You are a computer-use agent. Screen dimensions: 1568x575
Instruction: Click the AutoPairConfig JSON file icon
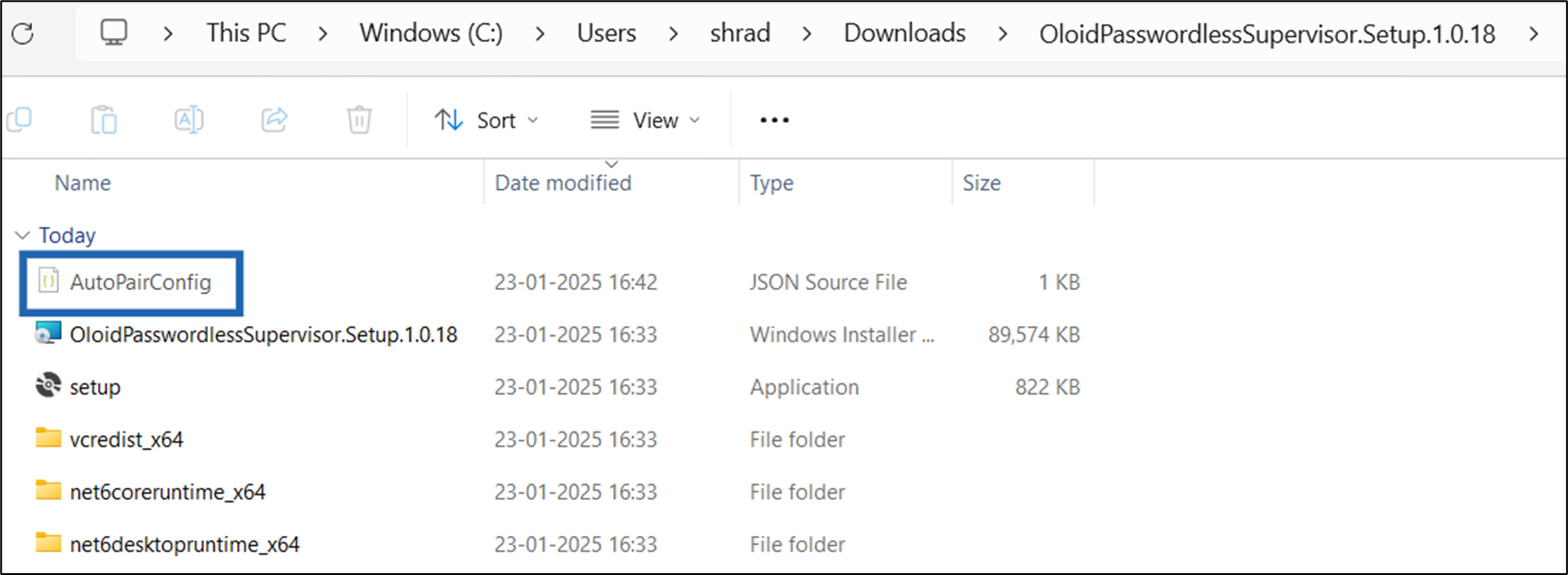pyautogui.click(x=49, y=282)
